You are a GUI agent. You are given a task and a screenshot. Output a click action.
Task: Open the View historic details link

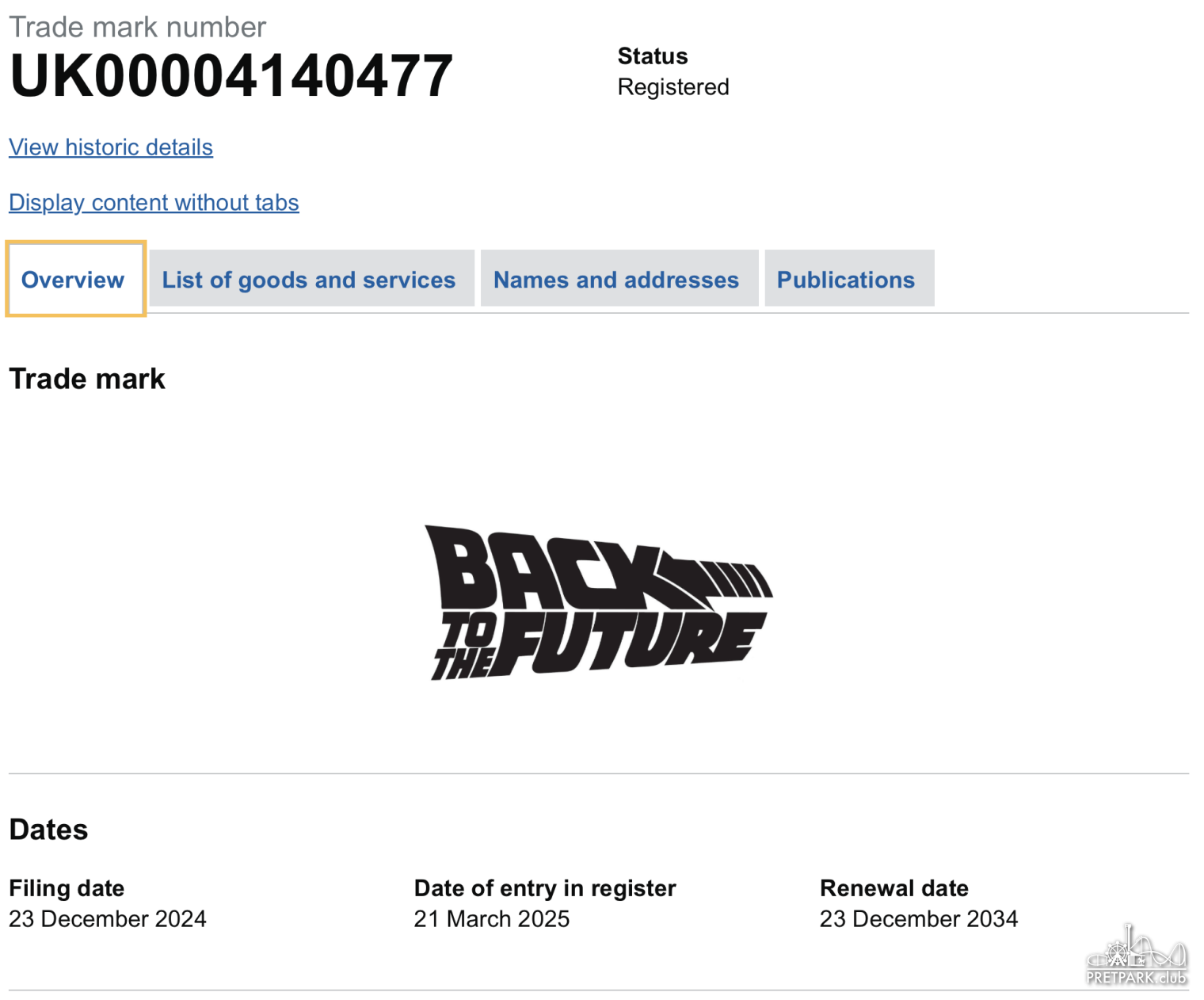tap(111, 147)
